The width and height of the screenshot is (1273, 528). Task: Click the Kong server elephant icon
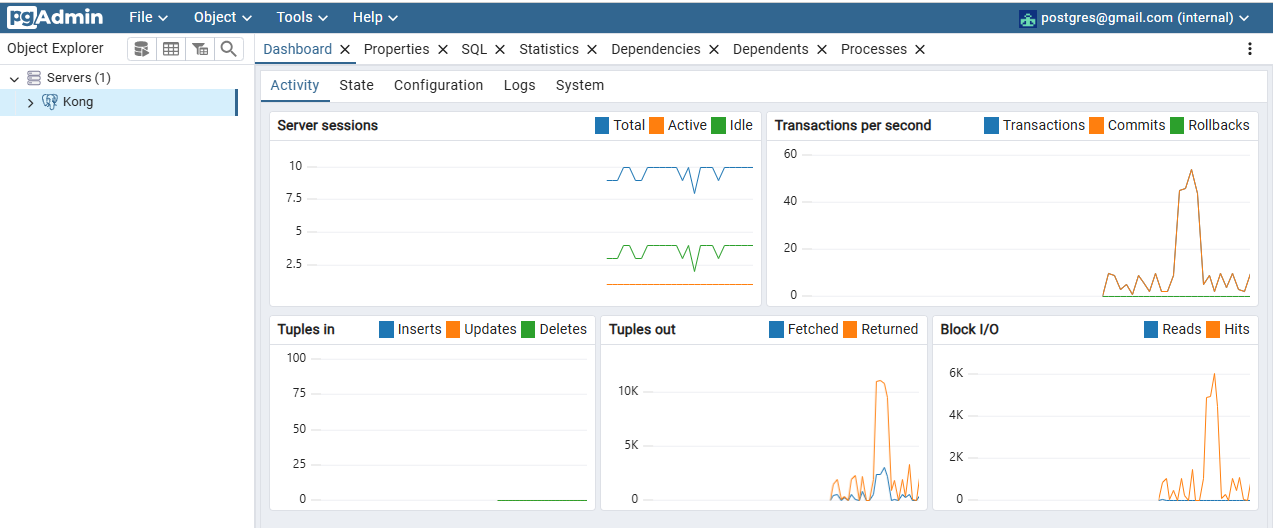coord(49,102)
